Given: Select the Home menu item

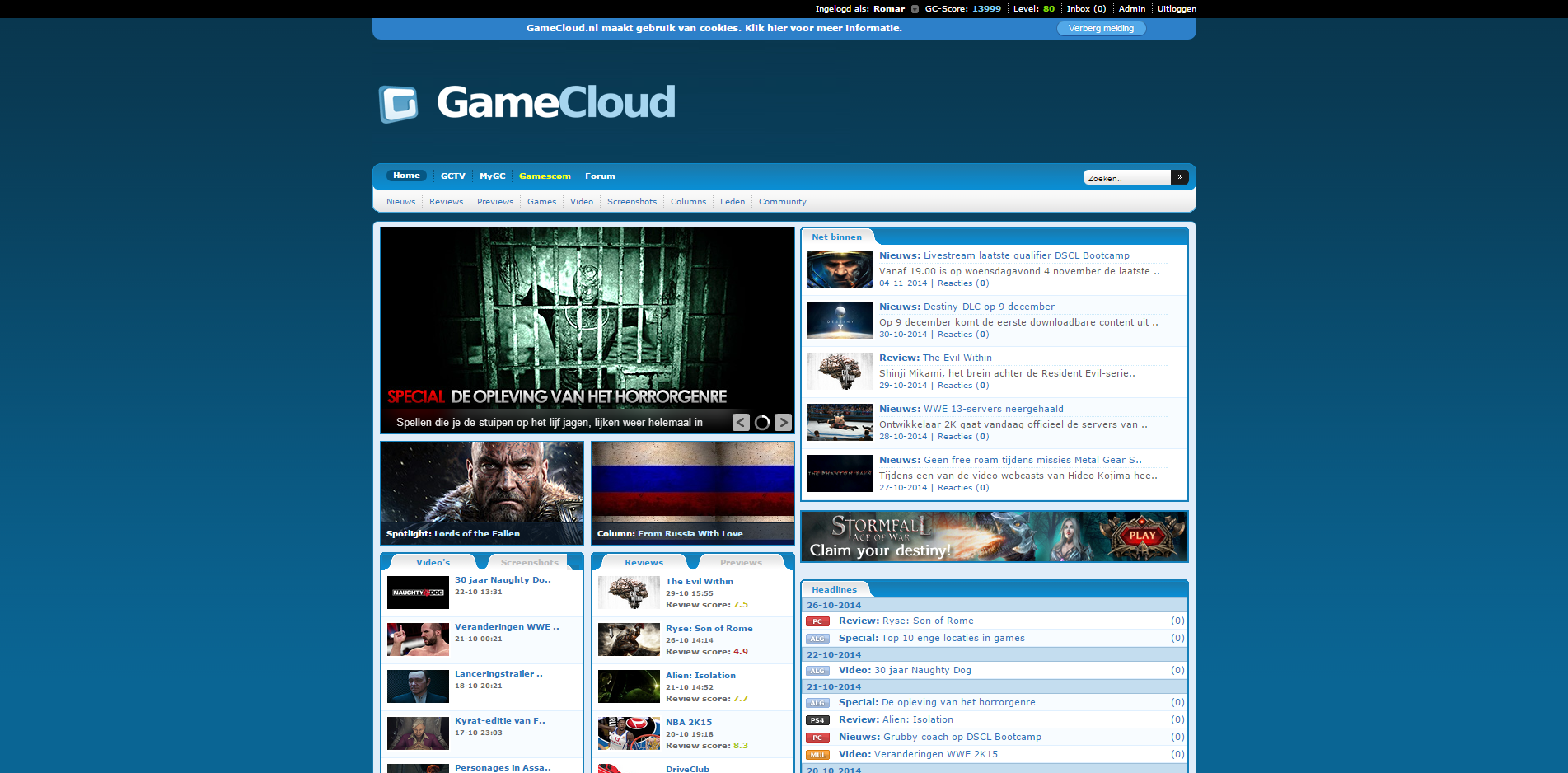Looking at the screenshot, I should point(406,176).
